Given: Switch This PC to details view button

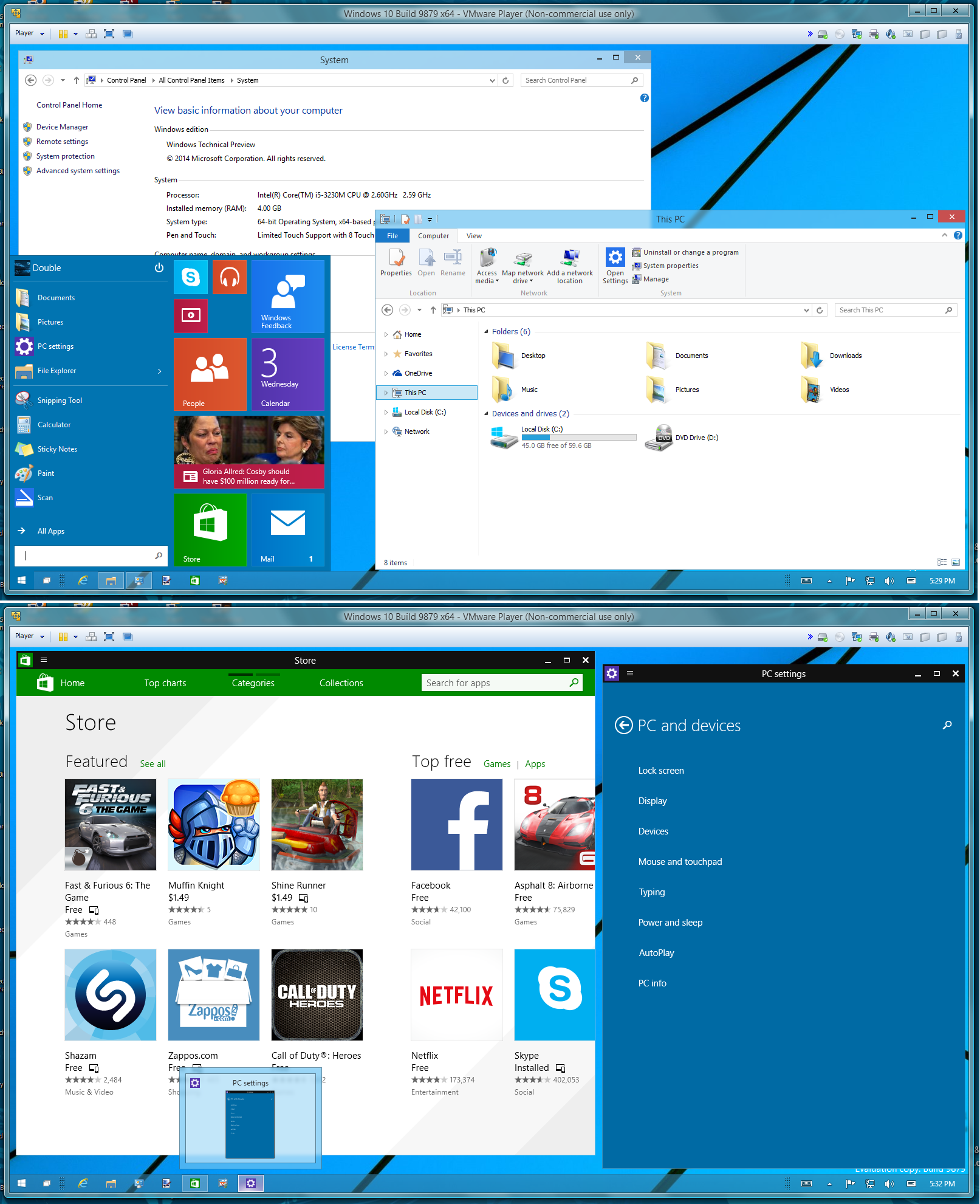Looking at the screenshot, I should [942, 563].
